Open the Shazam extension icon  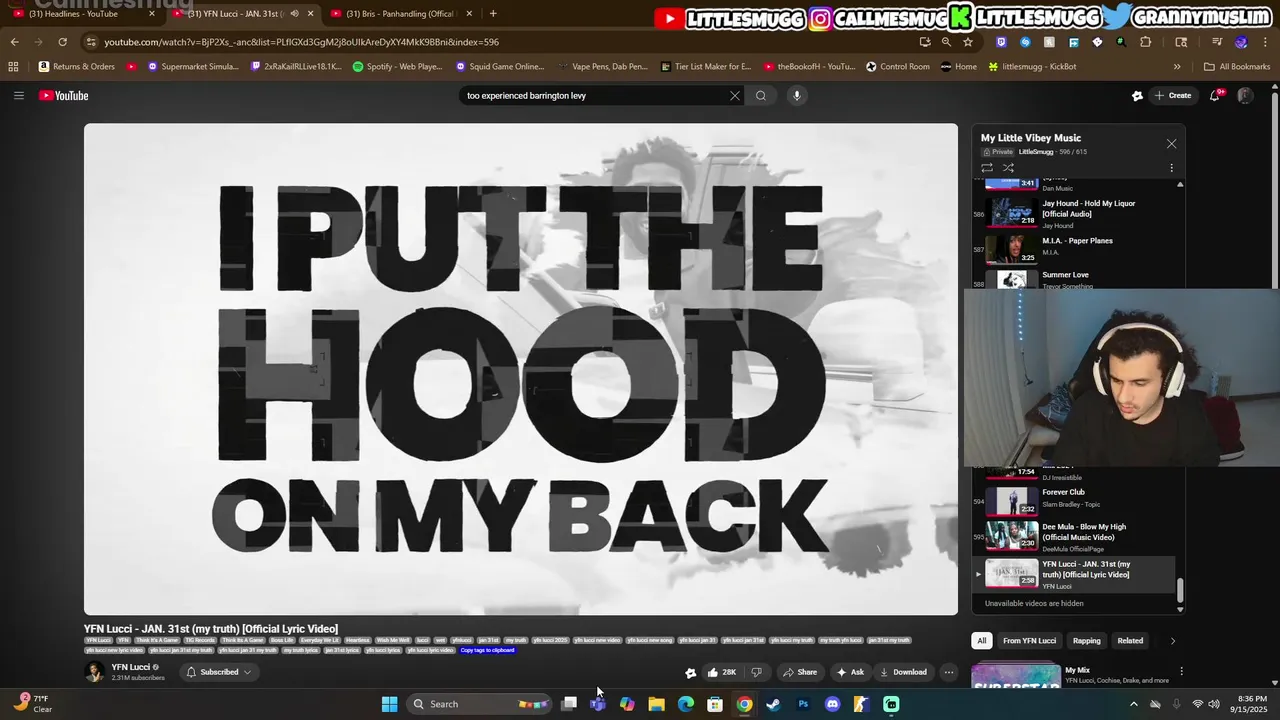[x=1025, y=42]
